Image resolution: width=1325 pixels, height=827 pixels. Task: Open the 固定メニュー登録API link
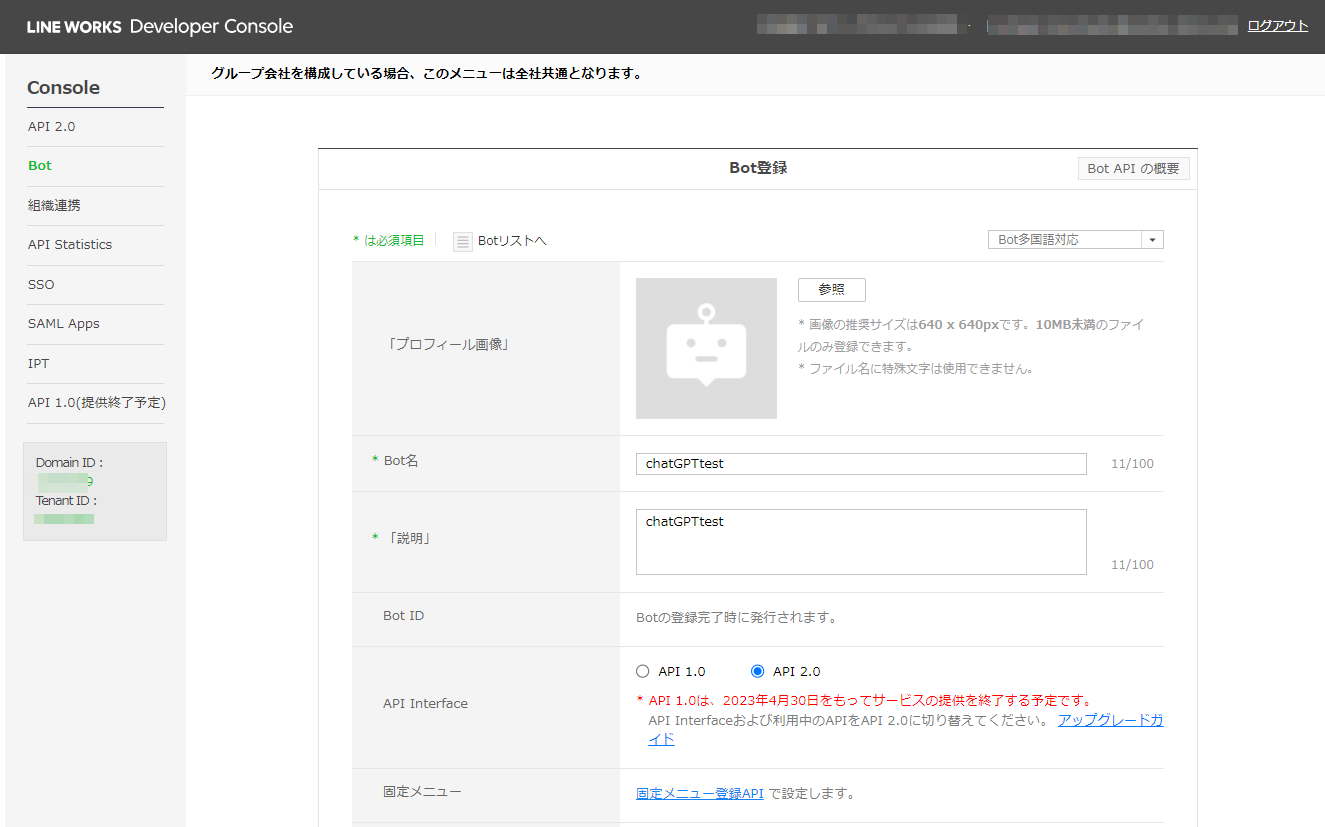pyautogui.click(x=699, y=791)
